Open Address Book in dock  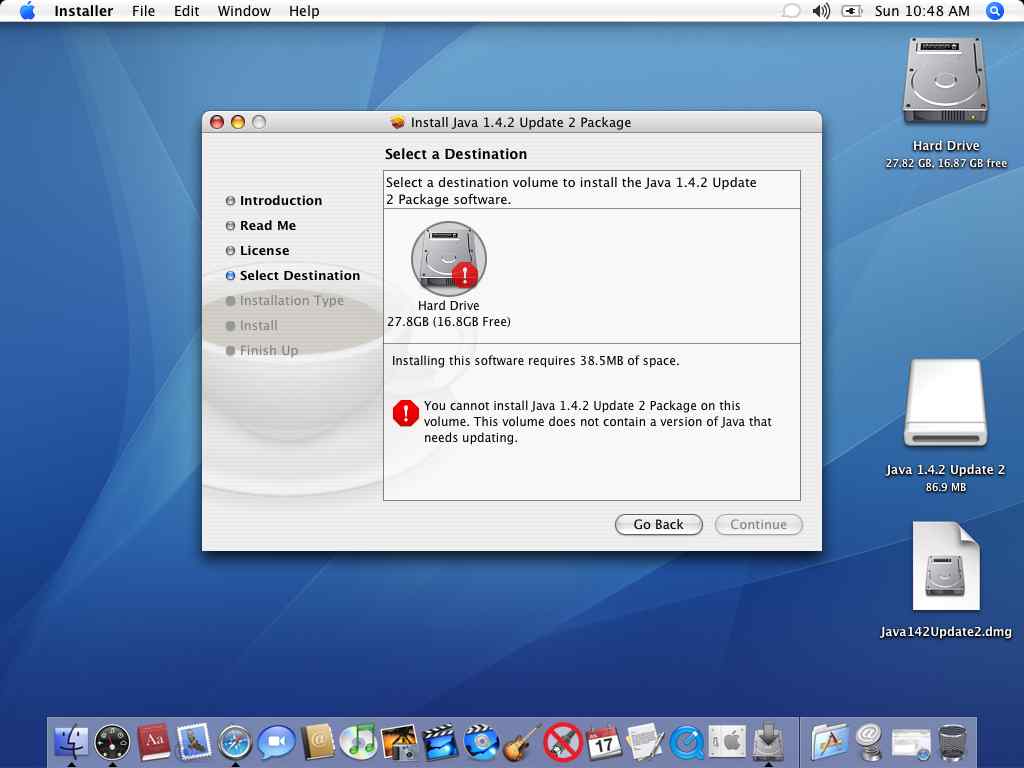(x=317, y=743)
